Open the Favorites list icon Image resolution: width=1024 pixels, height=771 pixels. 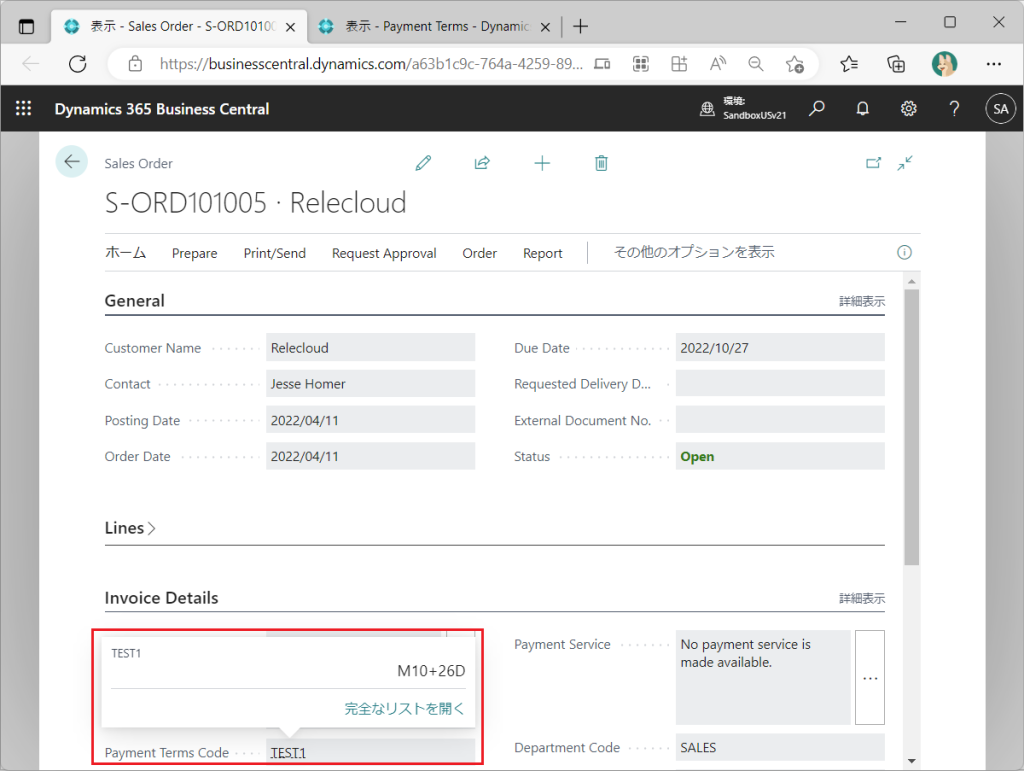(x=849, y=64)
